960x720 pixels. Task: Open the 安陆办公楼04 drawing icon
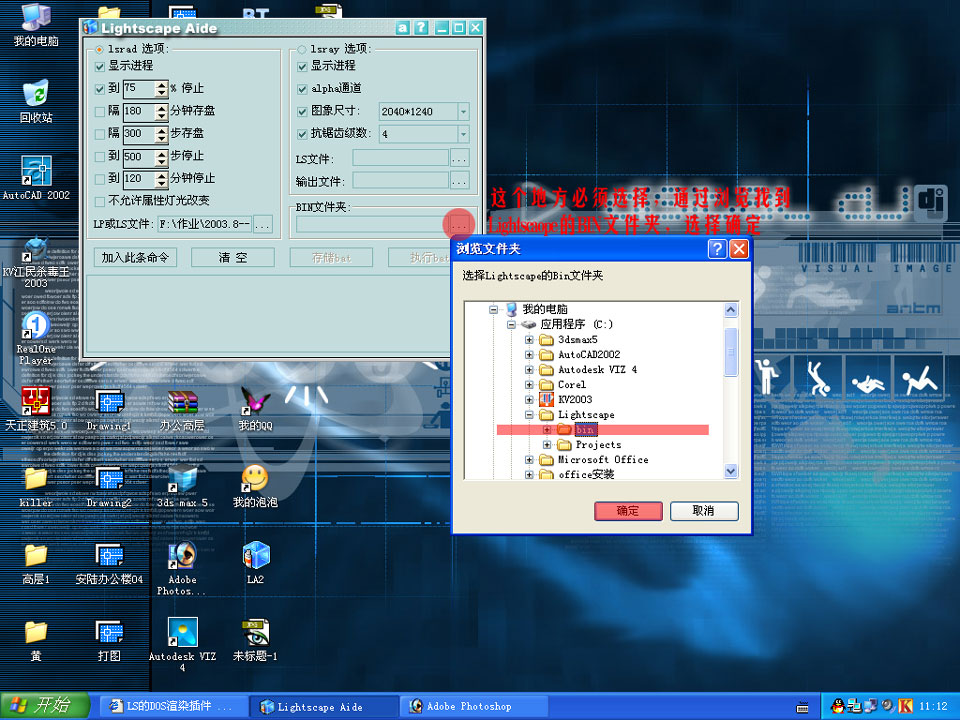(x=109, y=563)
